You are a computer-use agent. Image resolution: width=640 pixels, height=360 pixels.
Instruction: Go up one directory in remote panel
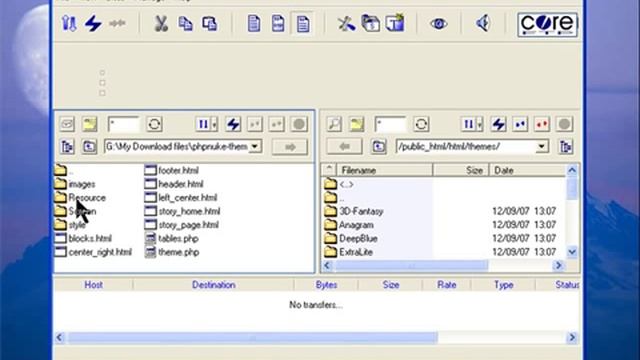point(378,147)
